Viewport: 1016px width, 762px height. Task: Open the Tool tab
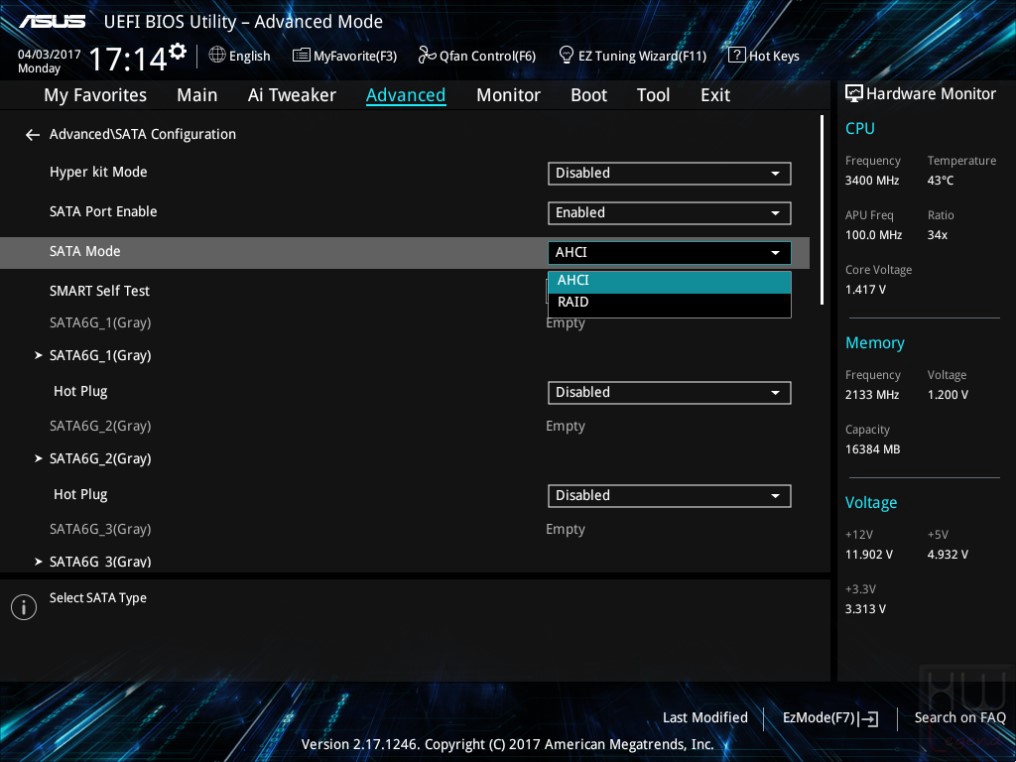click(x=653, y=95)
